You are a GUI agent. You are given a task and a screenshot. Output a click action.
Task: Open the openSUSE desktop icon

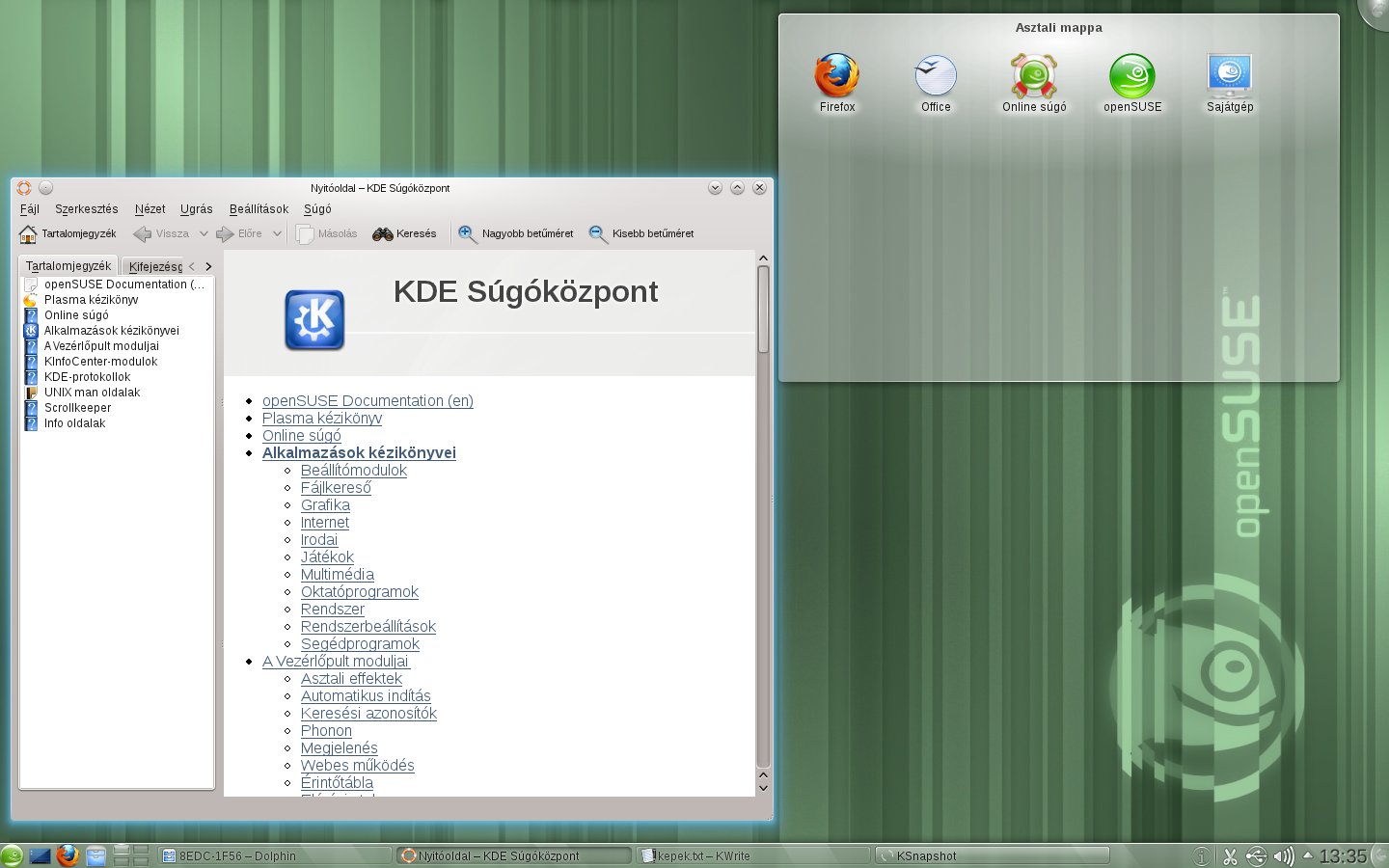click(x=1130, y=75)
